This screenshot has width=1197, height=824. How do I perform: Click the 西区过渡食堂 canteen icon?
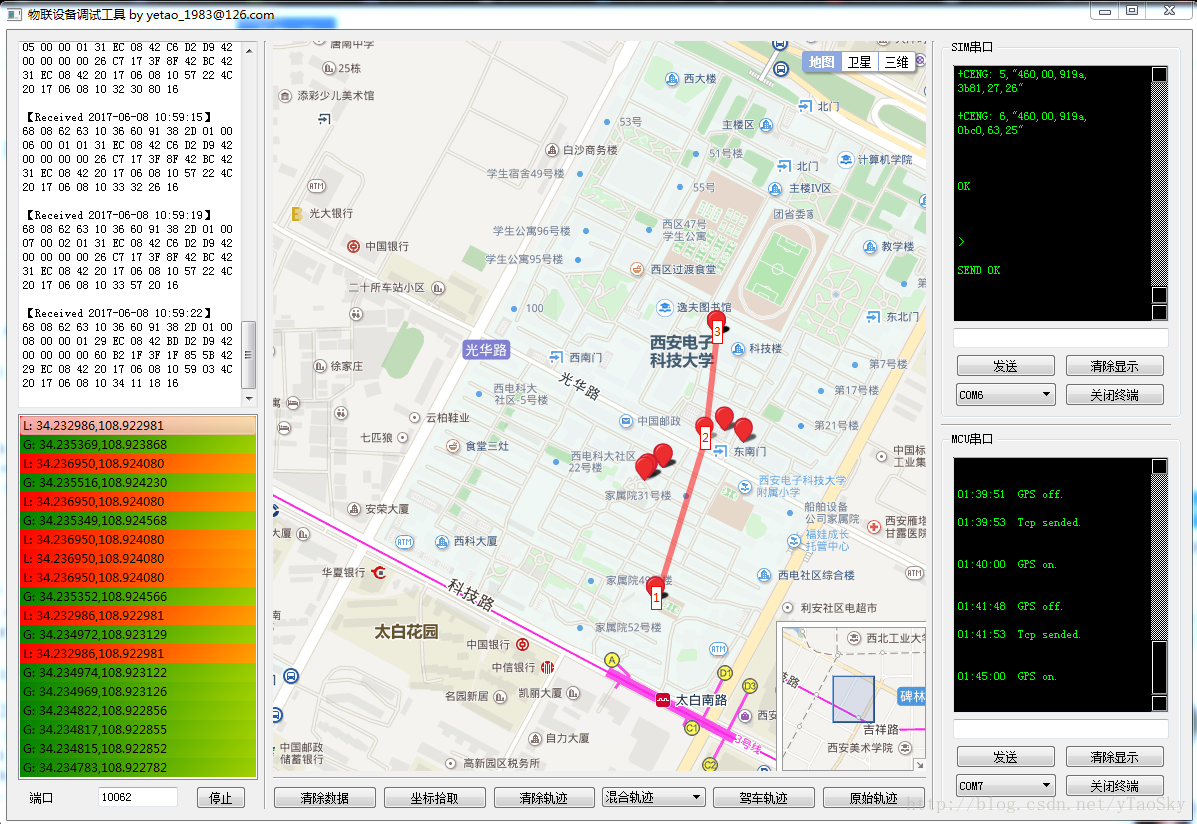pos(637,269)
